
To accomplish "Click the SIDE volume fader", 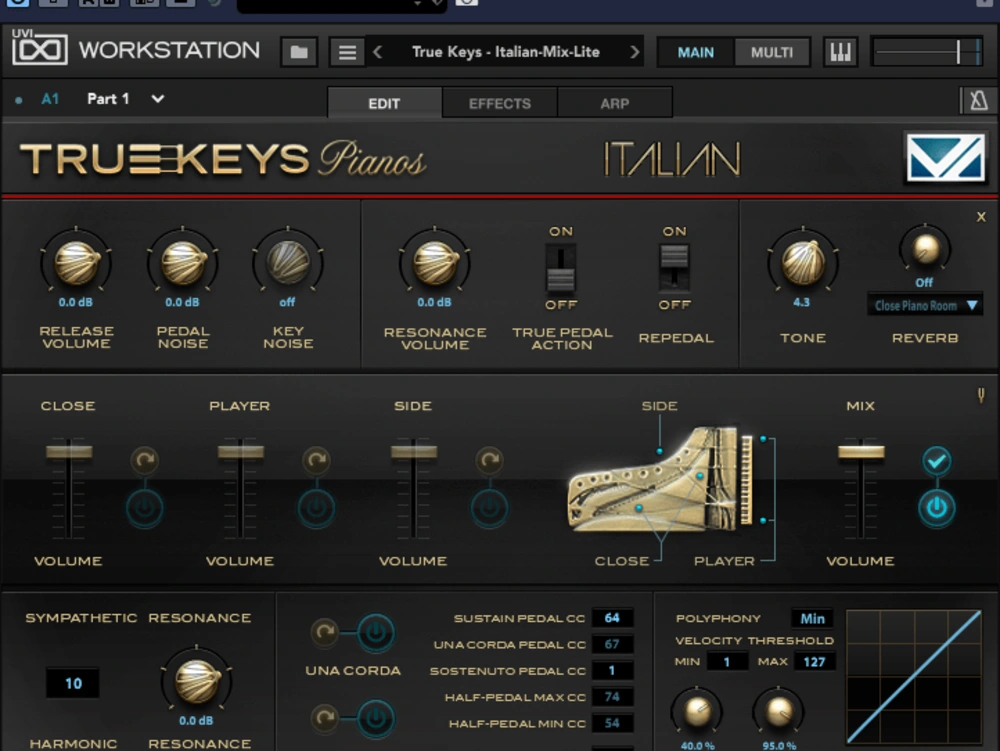I will (413, 452).
